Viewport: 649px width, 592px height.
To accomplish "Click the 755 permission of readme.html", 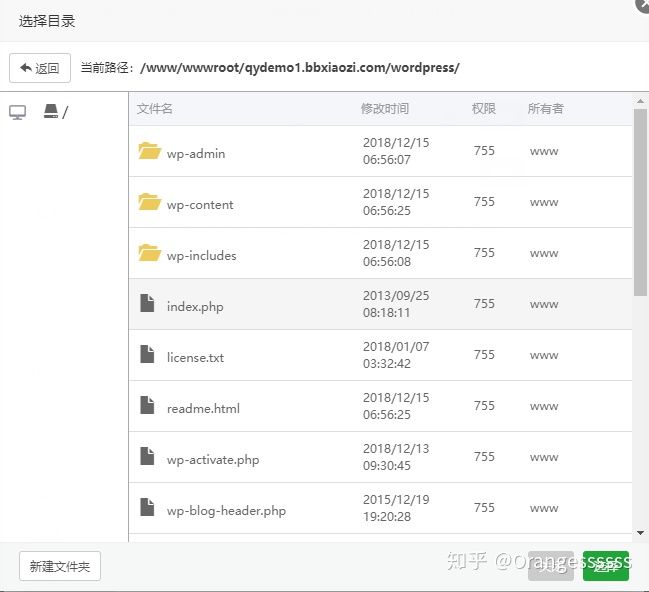I will click(484, 405).
